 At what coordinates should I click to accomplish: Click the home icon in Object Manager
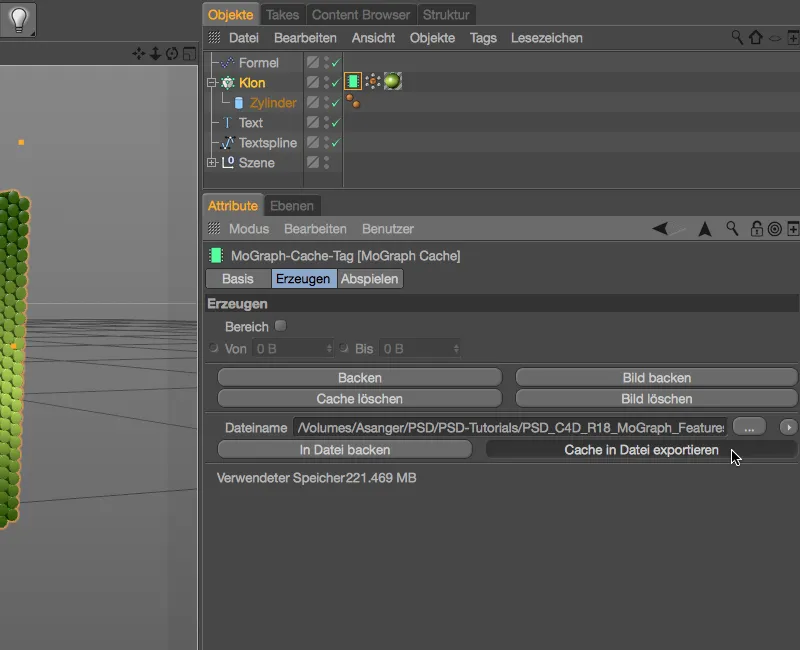point(756,38)
